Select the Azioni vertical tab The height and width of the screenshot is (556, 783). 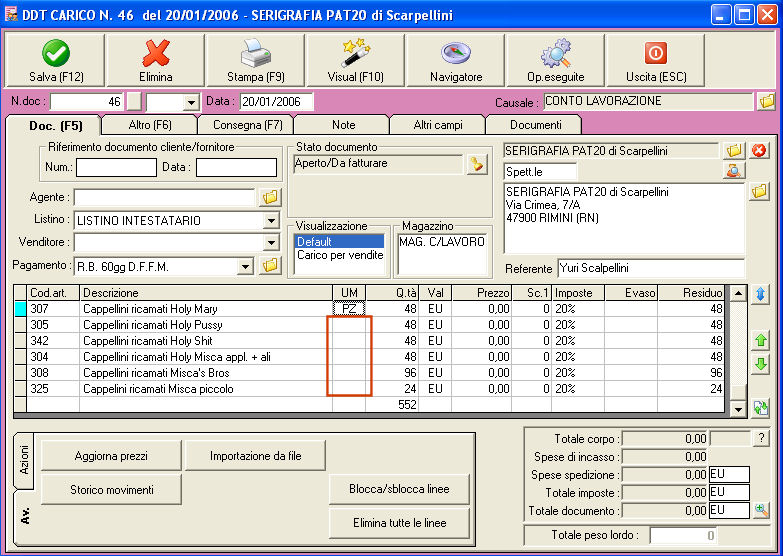point(24,461)
